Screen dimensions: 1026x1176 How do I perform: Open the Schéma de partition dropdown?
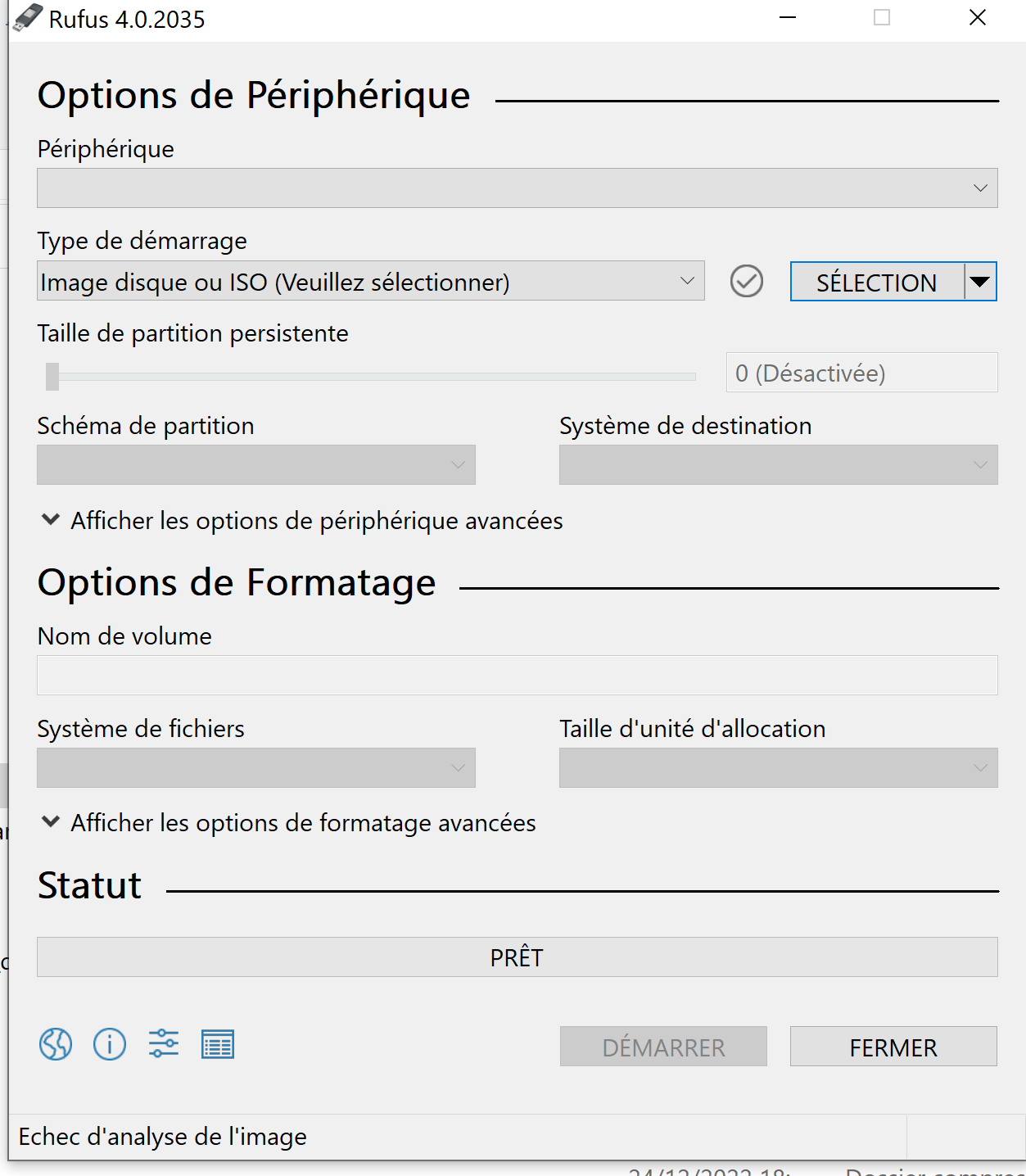[x=256, y=465]
